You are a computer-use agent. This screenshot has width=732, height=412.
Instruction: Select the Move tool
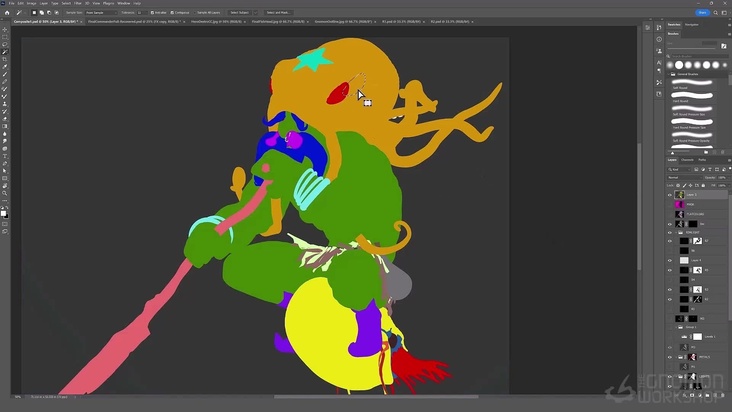[5, 29]
